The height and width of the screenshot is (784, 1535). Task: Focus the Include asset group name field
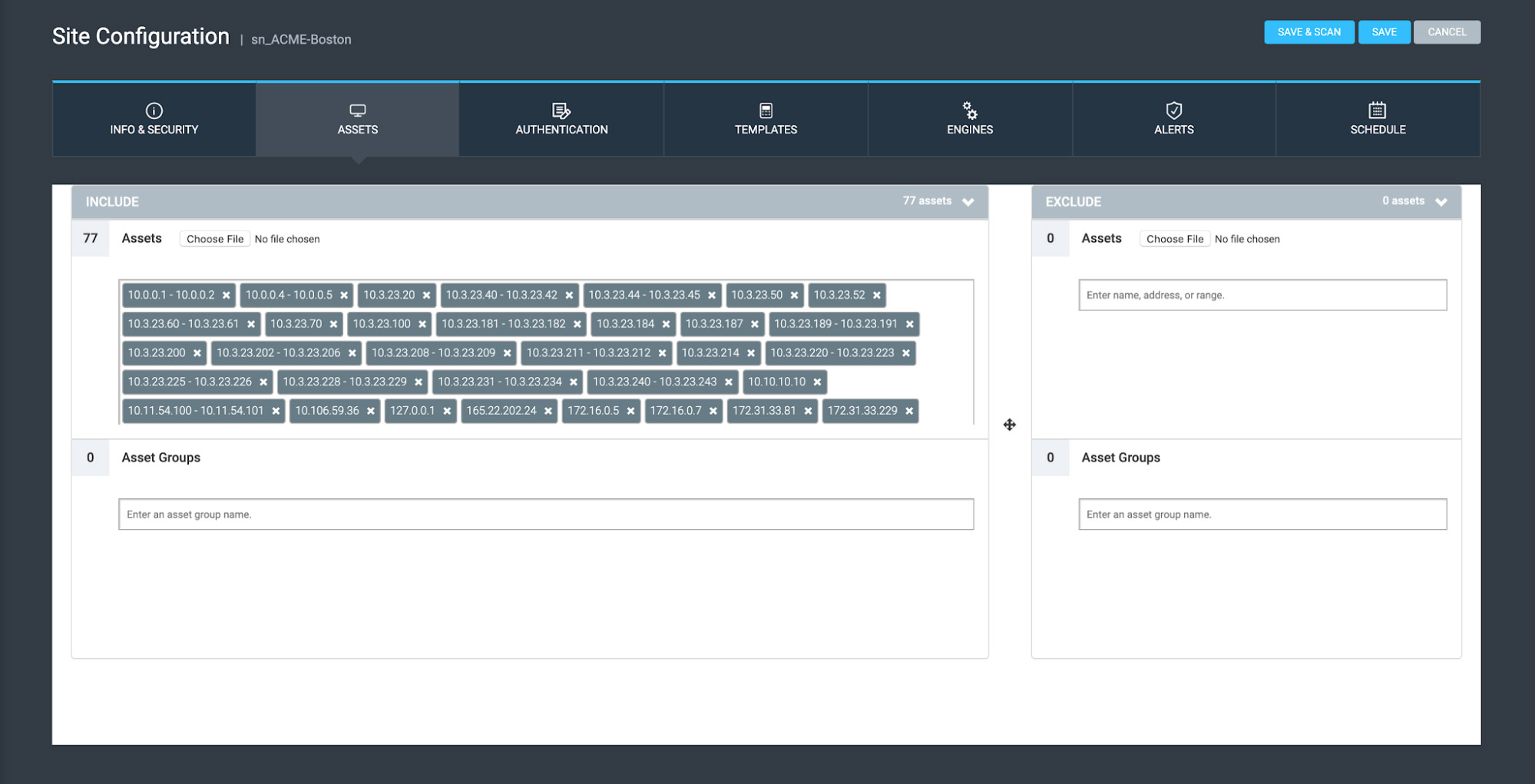click(546, 514)
